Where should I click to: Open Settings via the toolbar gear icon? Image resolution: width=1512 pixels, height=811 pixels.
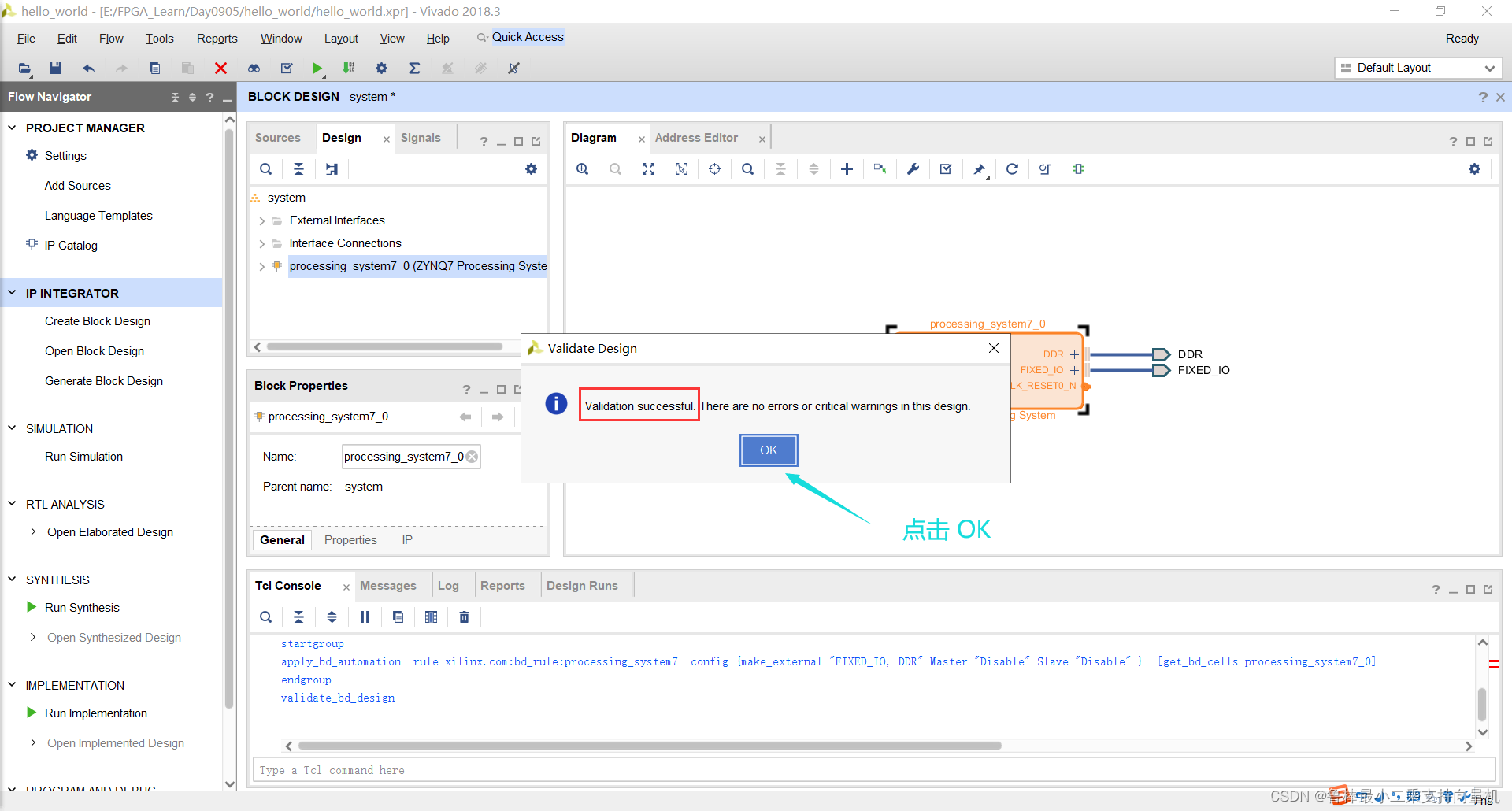pyautogui.click(x=381, y=69)
